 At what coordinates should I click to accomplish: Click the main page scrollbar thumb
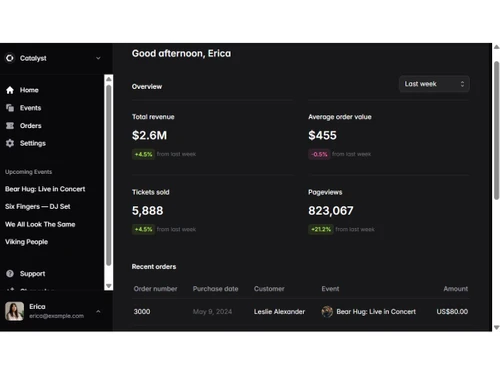(496, 130)
